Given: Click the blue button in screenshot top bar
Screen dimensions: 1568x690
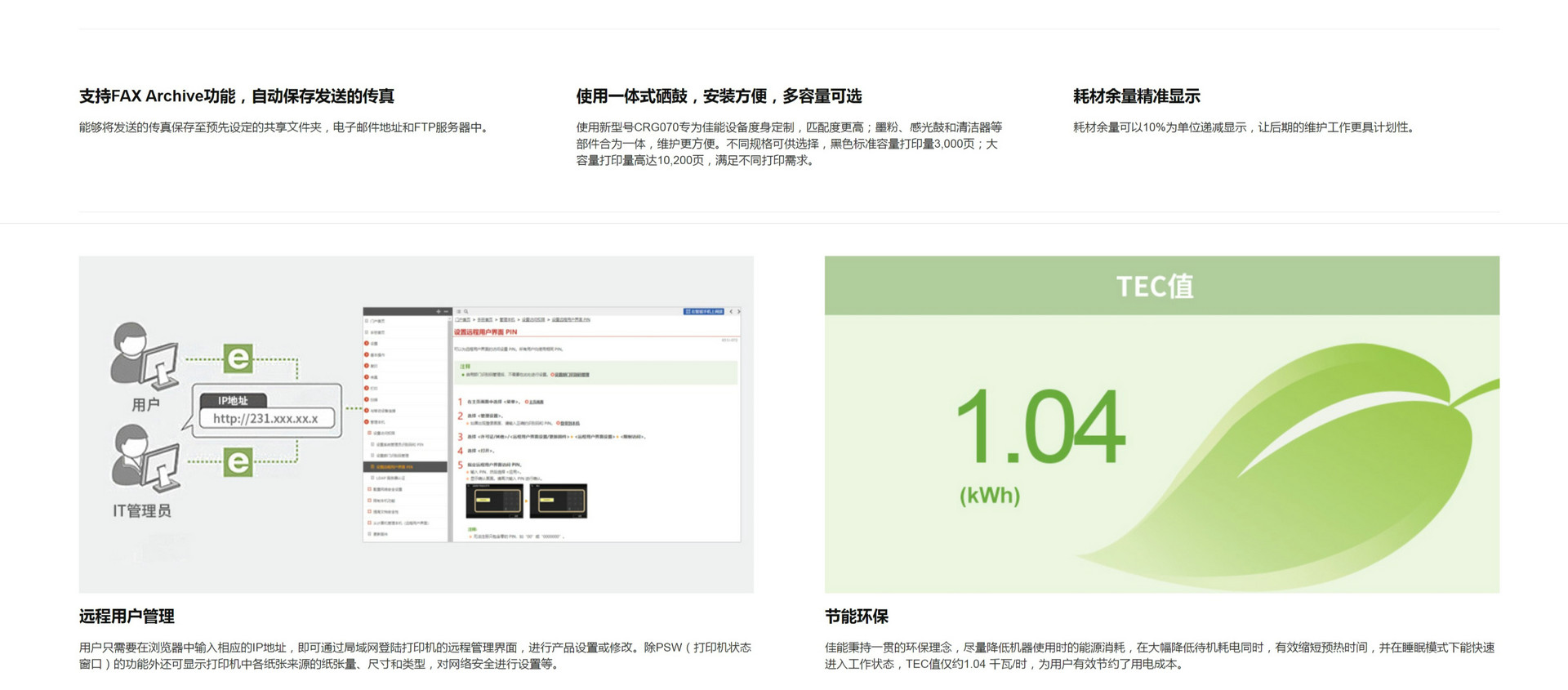Looking at the screenshot, I should click(703, 312).
